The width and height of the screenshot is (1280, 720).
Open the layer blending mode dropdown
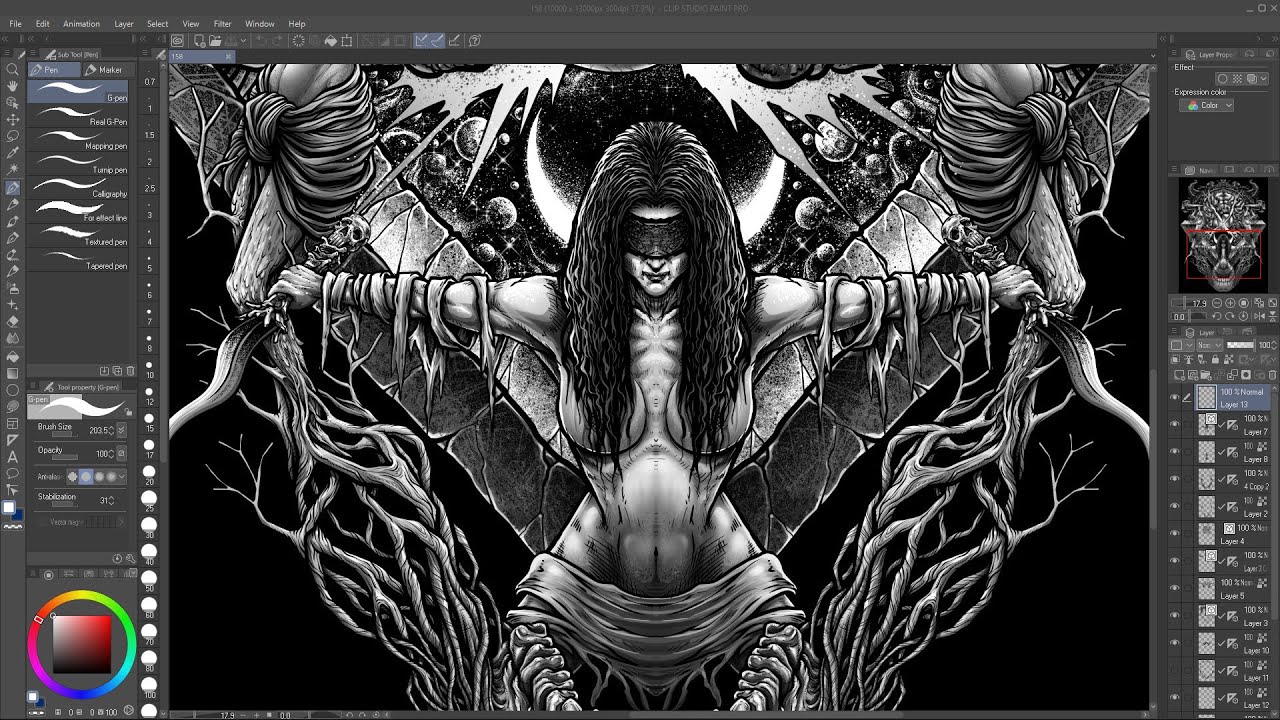(x=1210, y=345)
